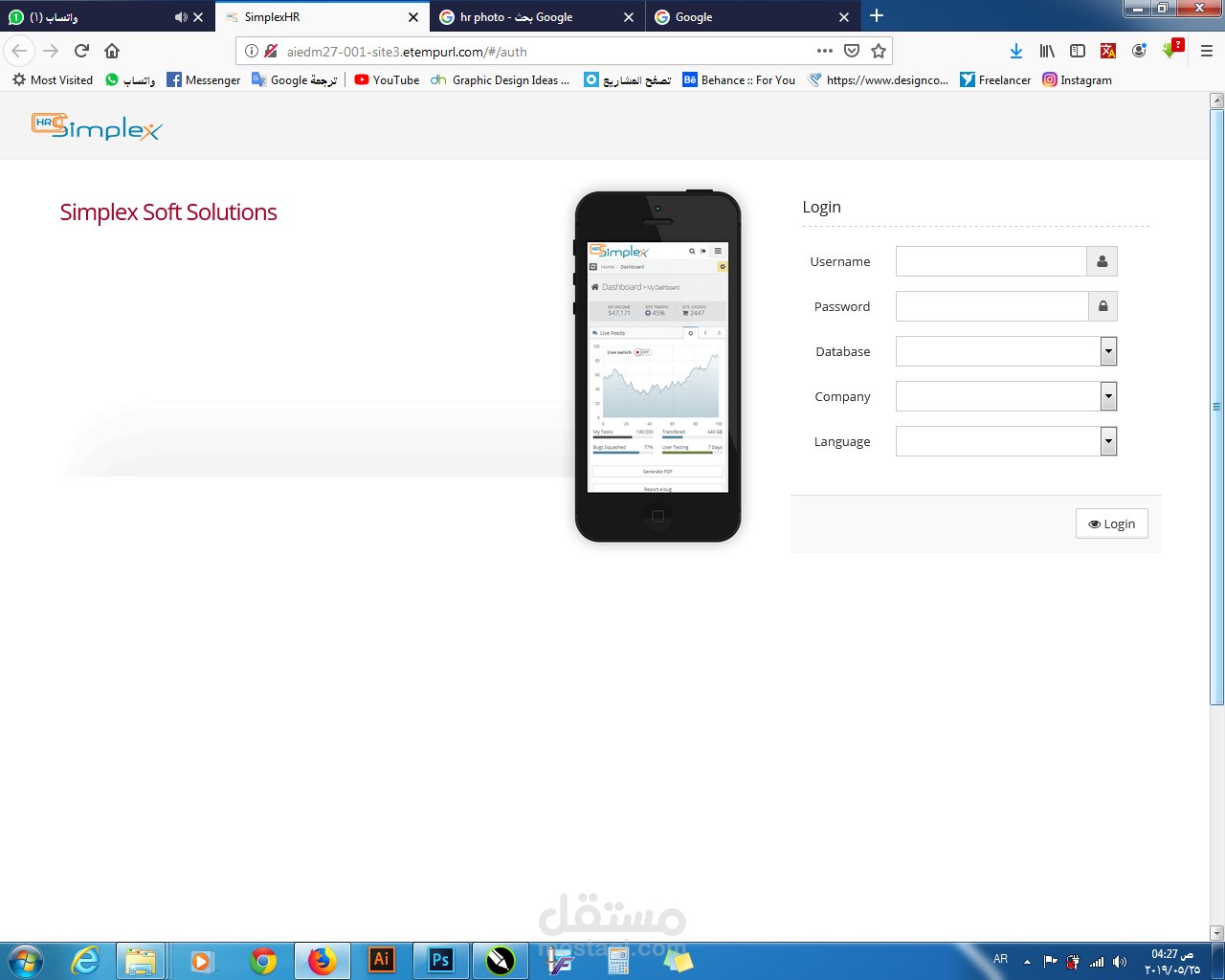Show site information icon in address bar
This screenshot has height=980, width=1225.
[252, 51]
